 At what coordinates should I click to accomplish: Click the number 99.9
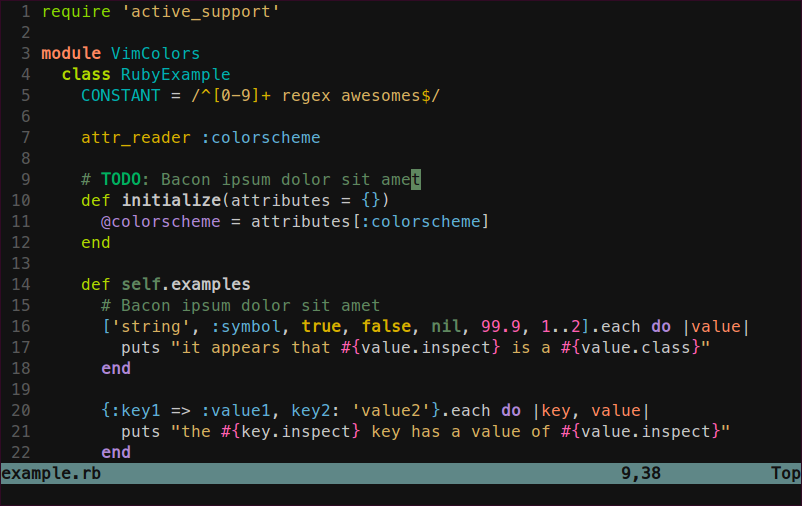pyautogui.click(x=500, y=326)
